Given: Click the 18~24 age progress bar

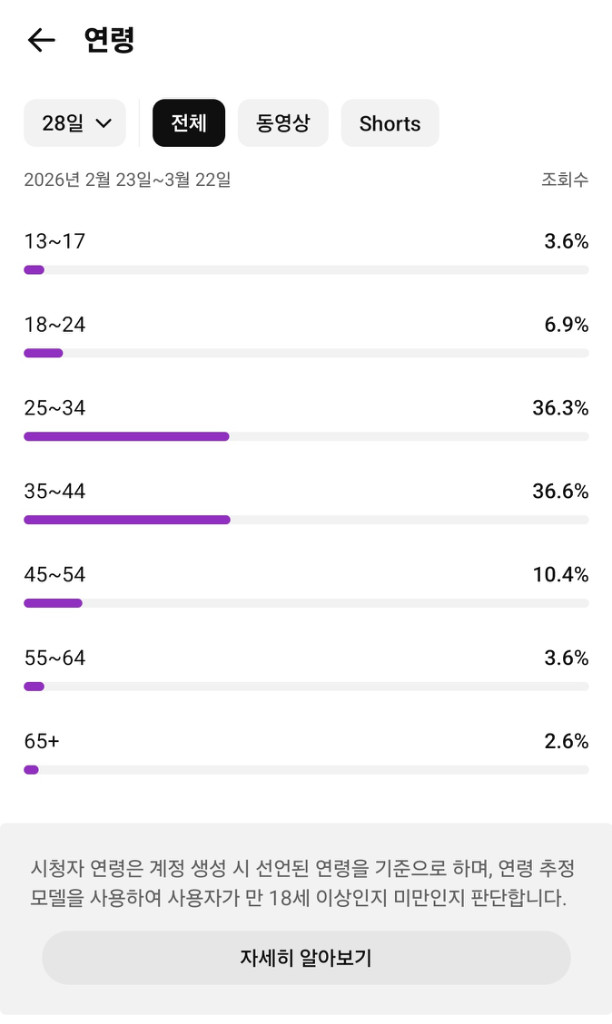Looking at the screenshot, I should point(306,353).
